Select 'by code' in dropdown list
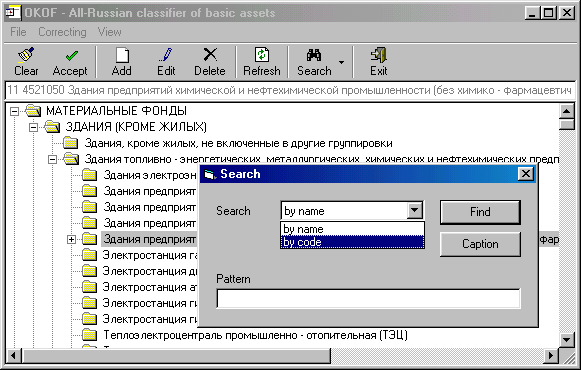 [x=352, y=242]
